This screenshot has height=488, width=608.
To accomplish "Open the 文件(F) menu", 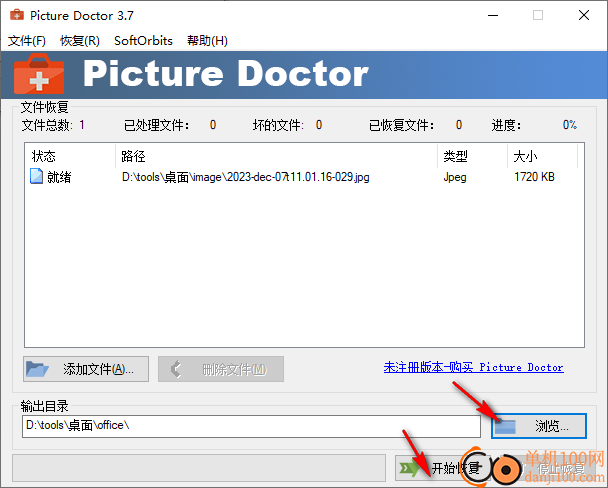I will [x=27, y=41].
